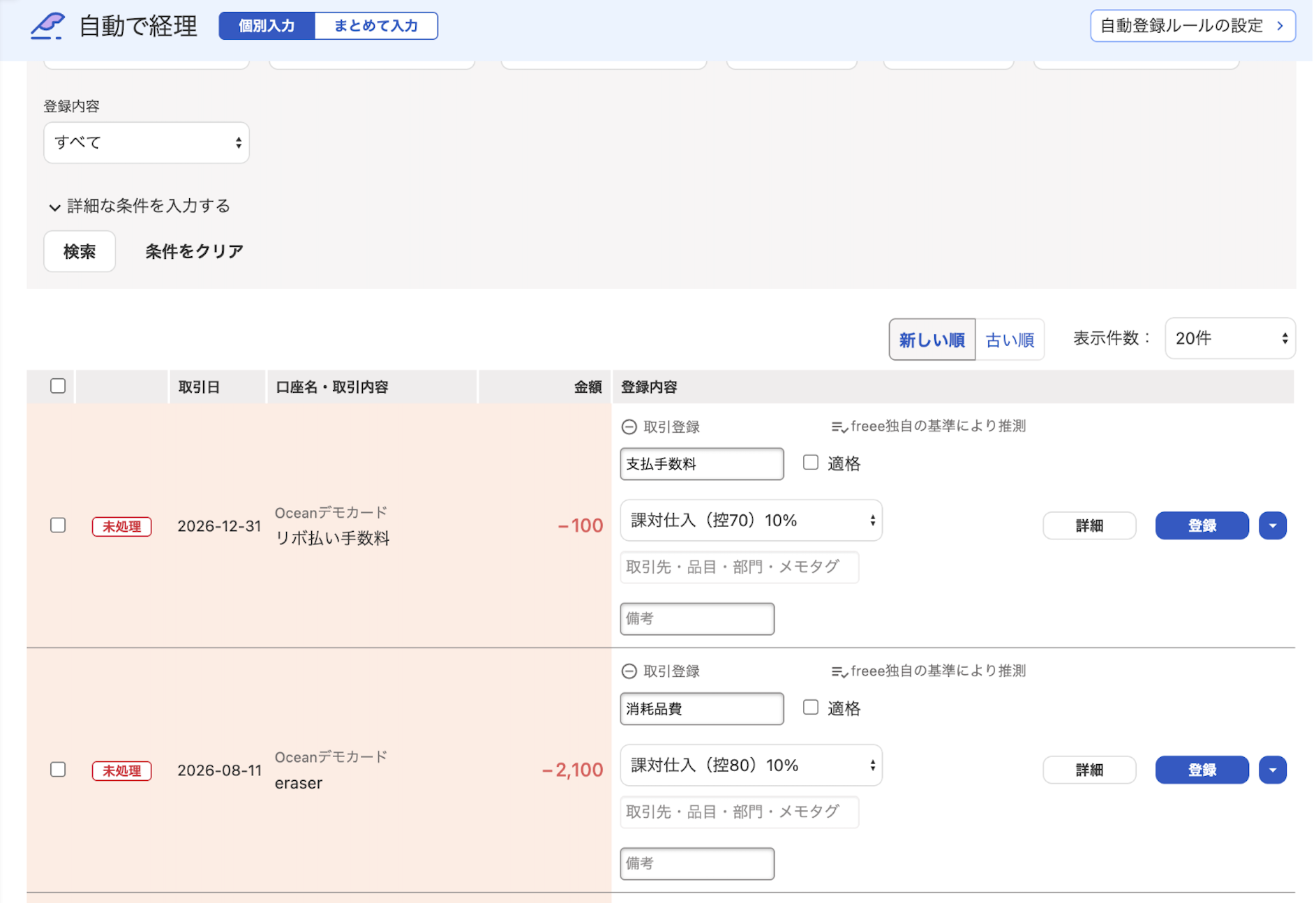1316x903 pixels.
Task: Click the 消耗品費 account field
Action: (702, 709)
